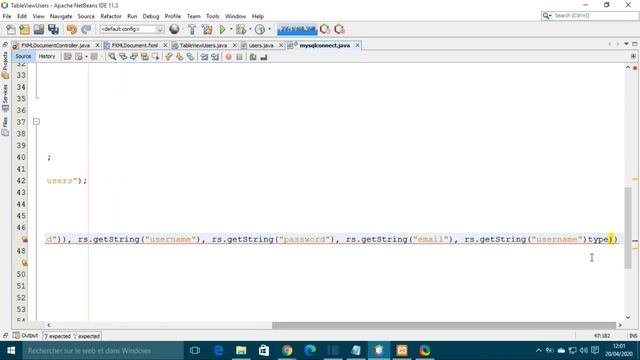Switch editor to History view
This screenshot has width=640, height=360.
click(x=47, y=56)
